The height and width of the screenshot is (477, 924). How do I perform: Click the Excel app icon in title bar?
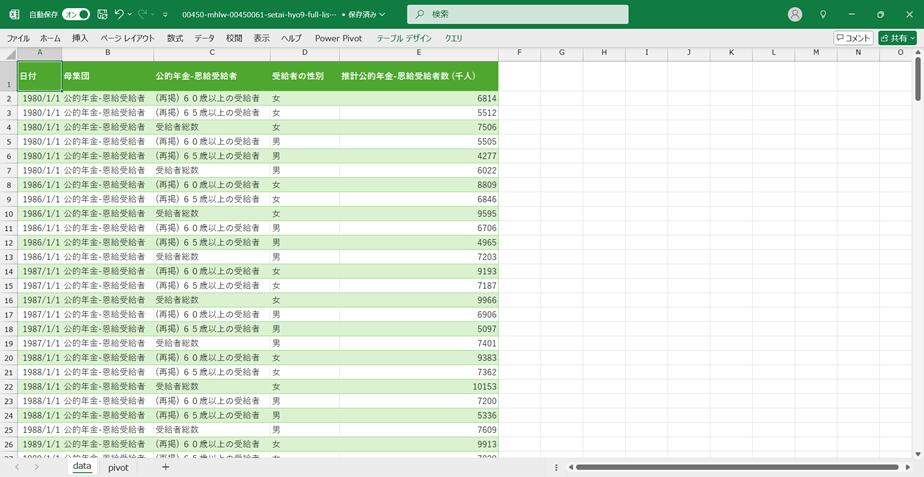pos(14,15)
